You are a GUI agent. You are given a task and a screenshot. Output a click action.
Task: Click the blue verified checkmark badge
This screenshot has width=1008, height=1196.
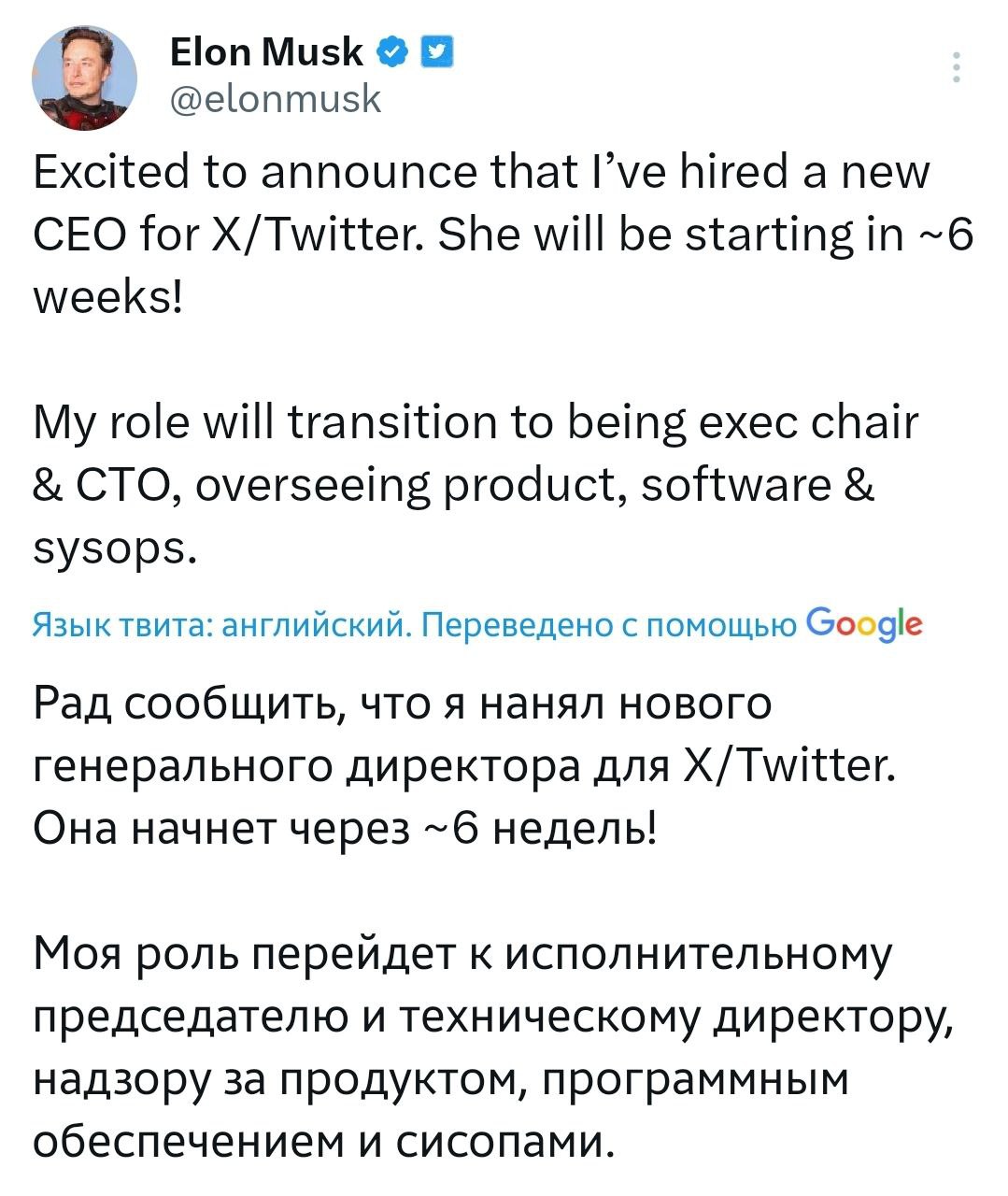click(x=393, y=52)
